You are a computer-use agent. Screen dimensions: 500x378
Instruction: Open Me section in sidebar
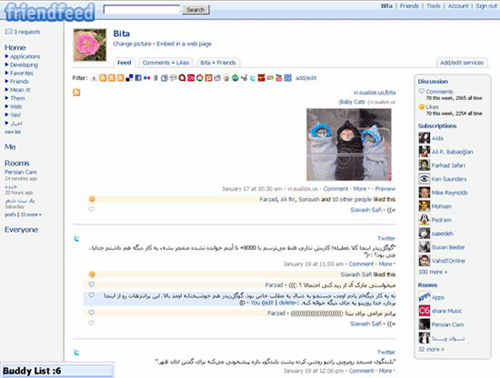pos(10,147)
